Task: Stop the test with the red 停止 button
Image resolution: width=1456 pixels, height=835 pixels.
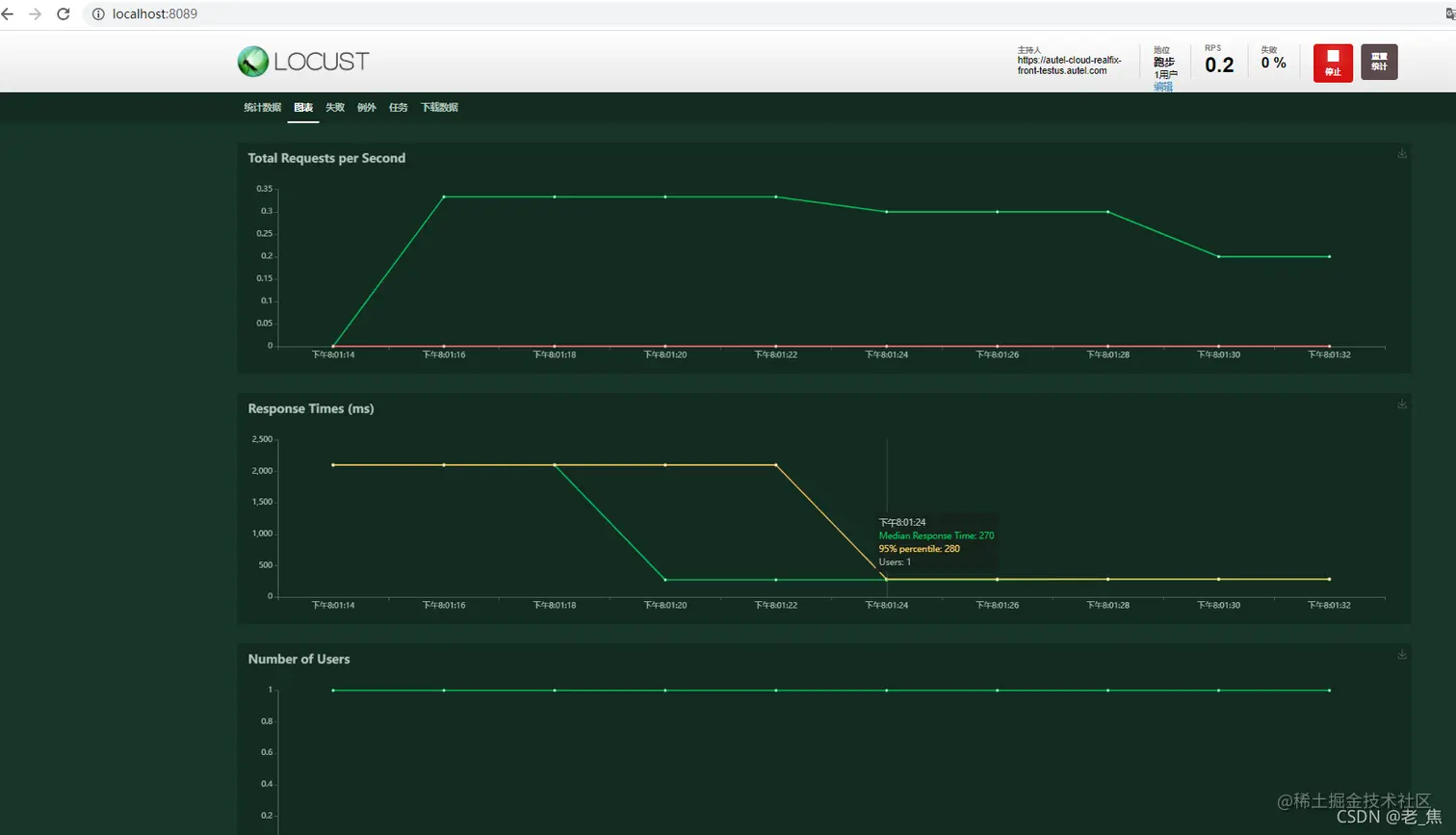Action: click(1333, 63)
